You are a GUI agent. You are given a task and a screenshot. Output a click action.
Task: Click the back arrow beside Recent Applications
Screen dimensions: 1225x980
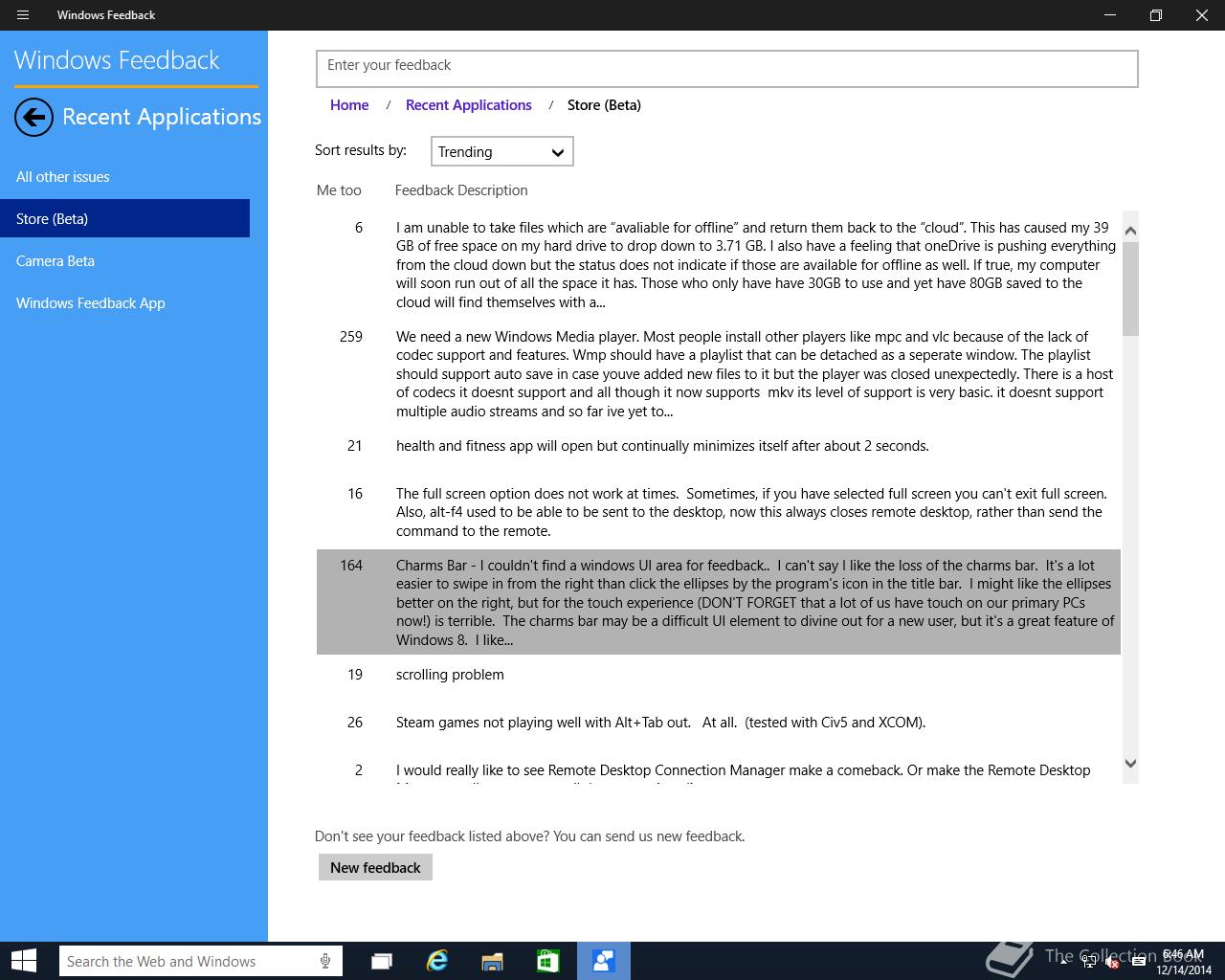coord(33,118)
